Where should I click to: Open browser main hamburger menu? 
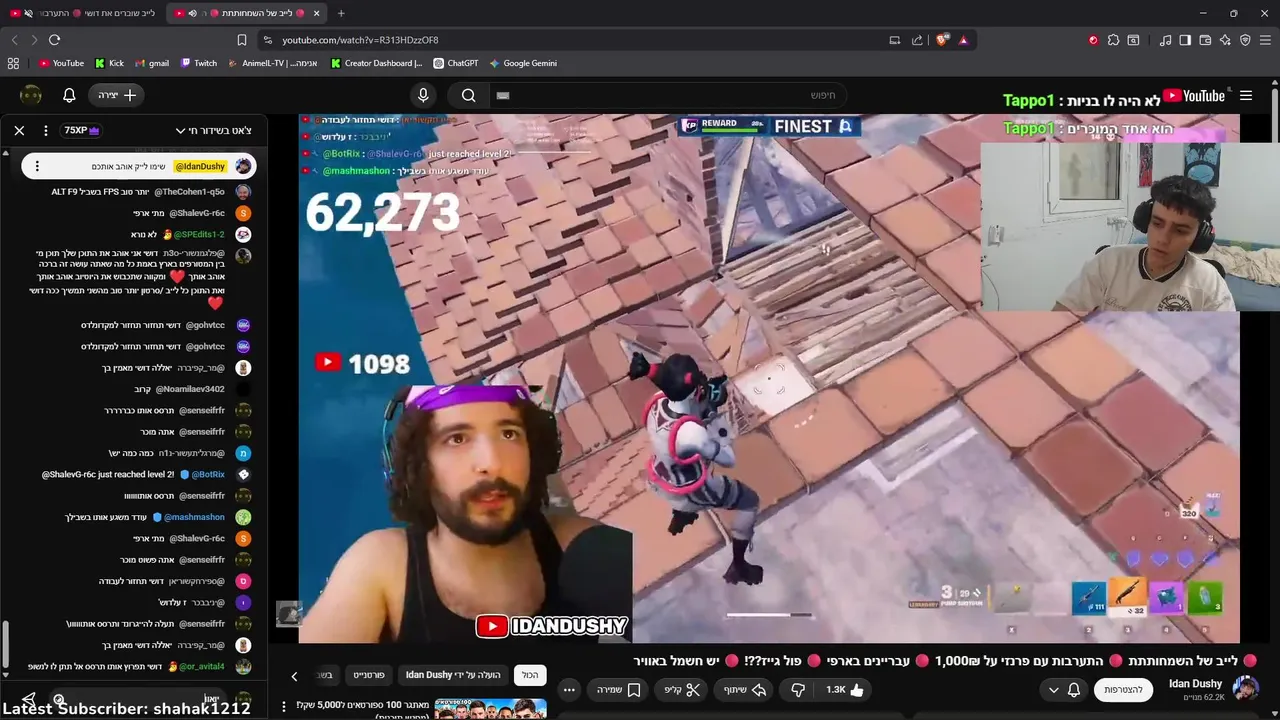coord(1266,40)
